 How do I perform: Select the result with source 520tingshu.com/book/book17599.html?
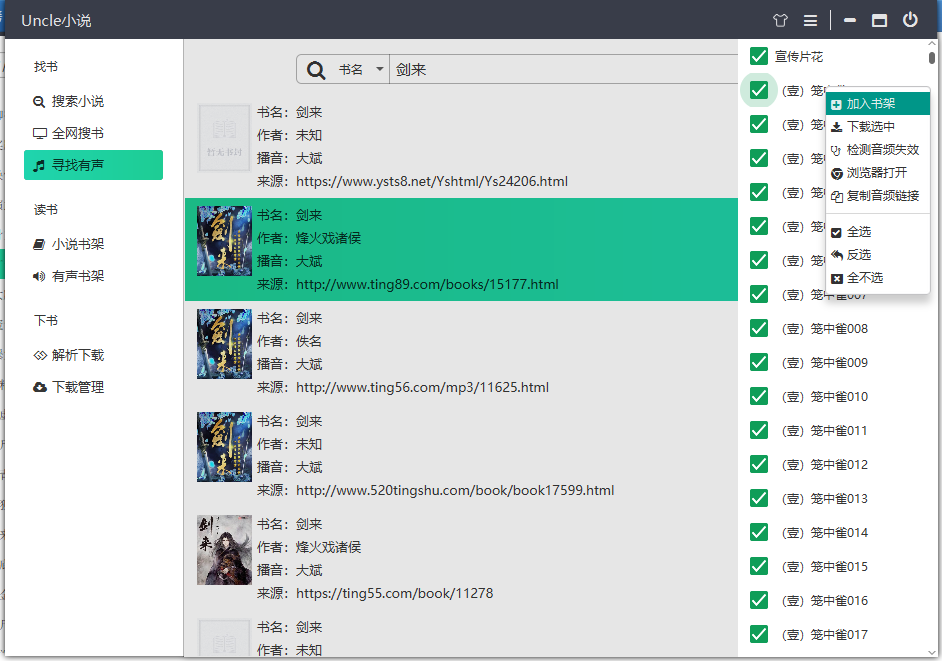(x=461, y=455)
